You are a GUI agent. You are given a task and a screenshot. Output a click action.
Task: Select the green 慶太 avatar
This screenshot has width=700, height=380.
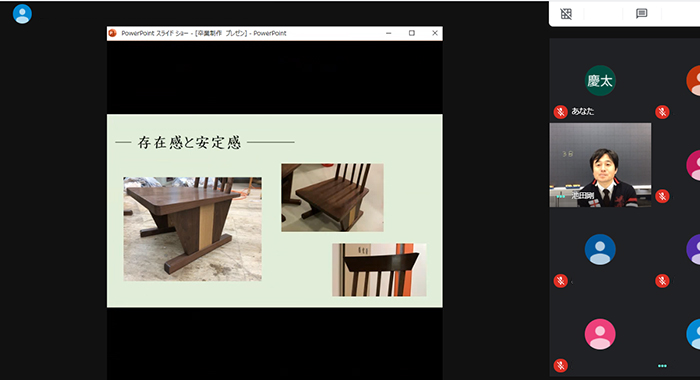click(600, 81)
